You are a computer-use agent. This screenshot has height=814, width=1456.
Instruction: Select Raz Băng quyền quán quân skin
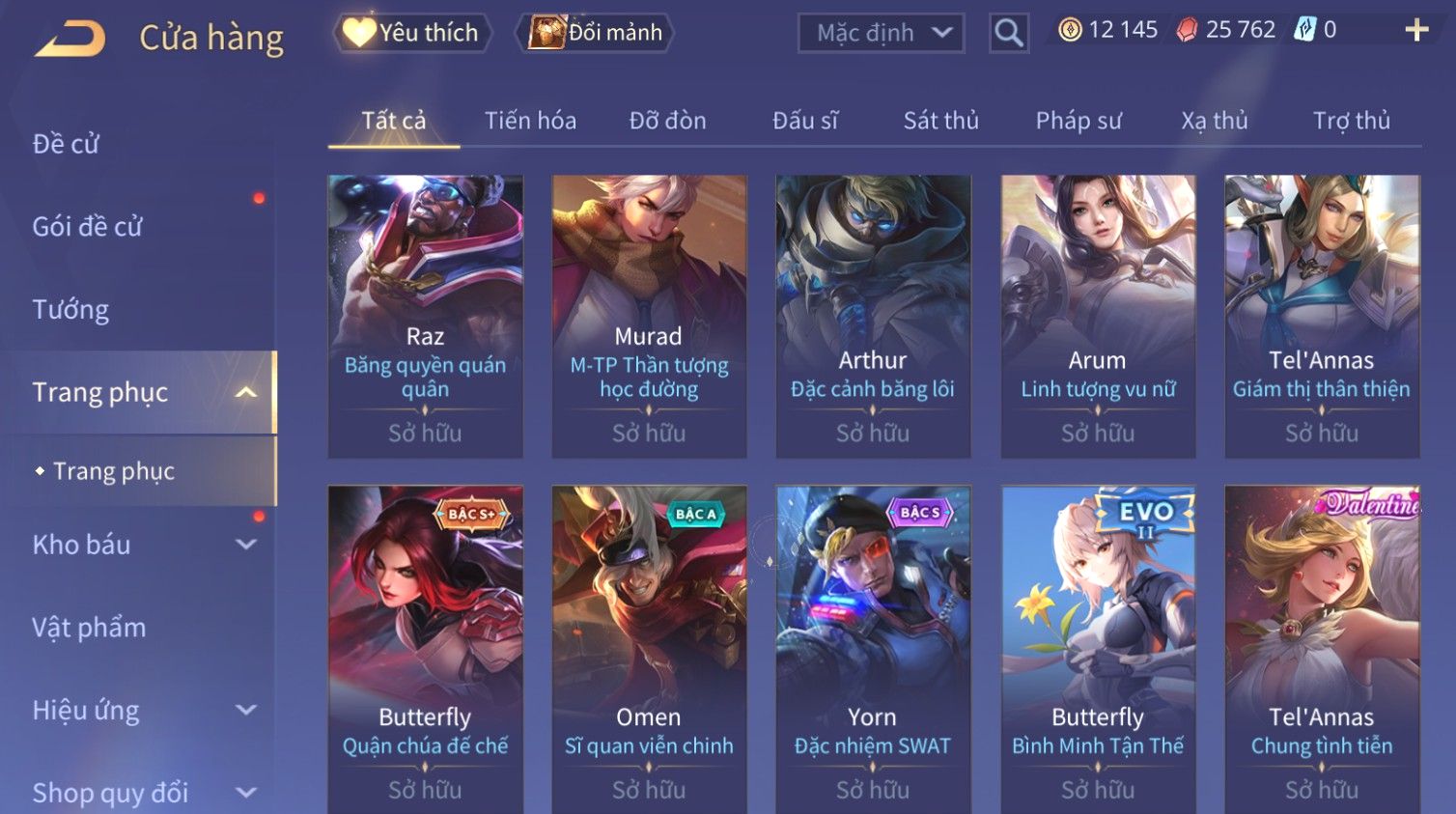pos(425,316)
